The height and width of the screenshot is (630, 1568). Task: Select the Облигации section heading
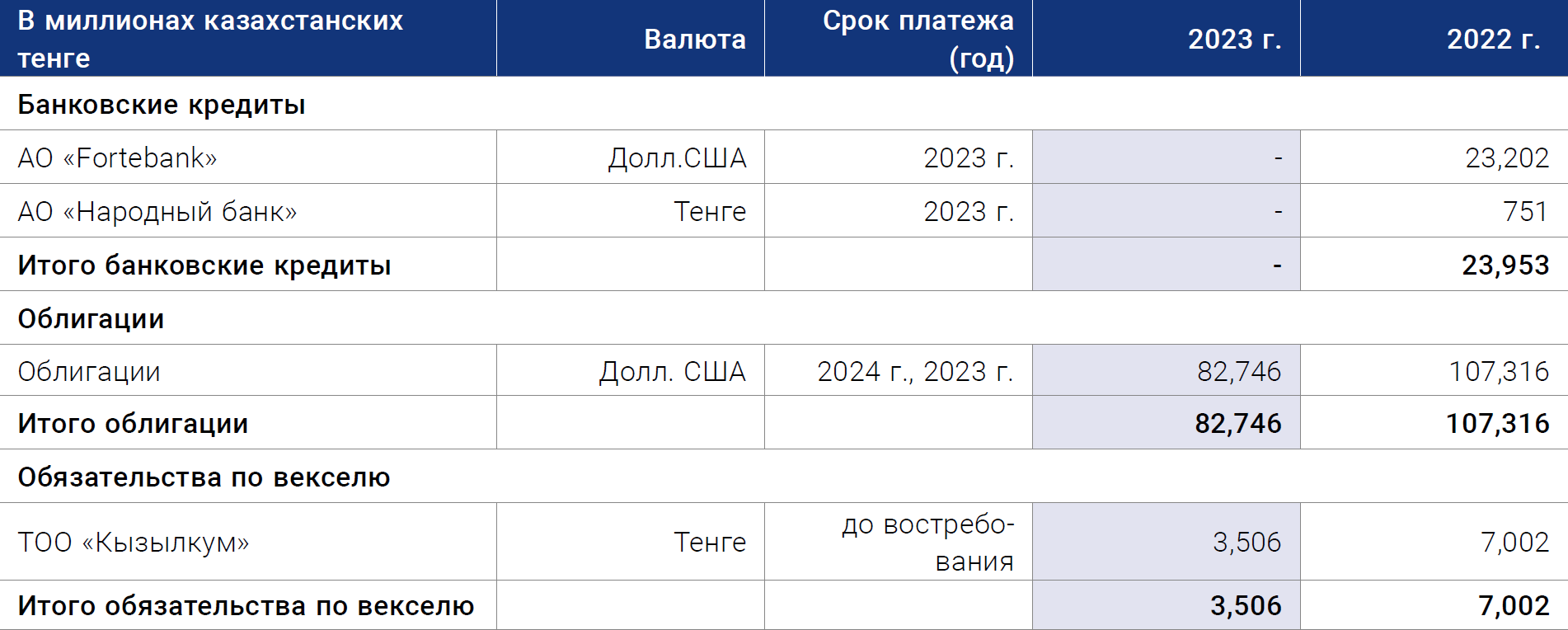[91, 319]
